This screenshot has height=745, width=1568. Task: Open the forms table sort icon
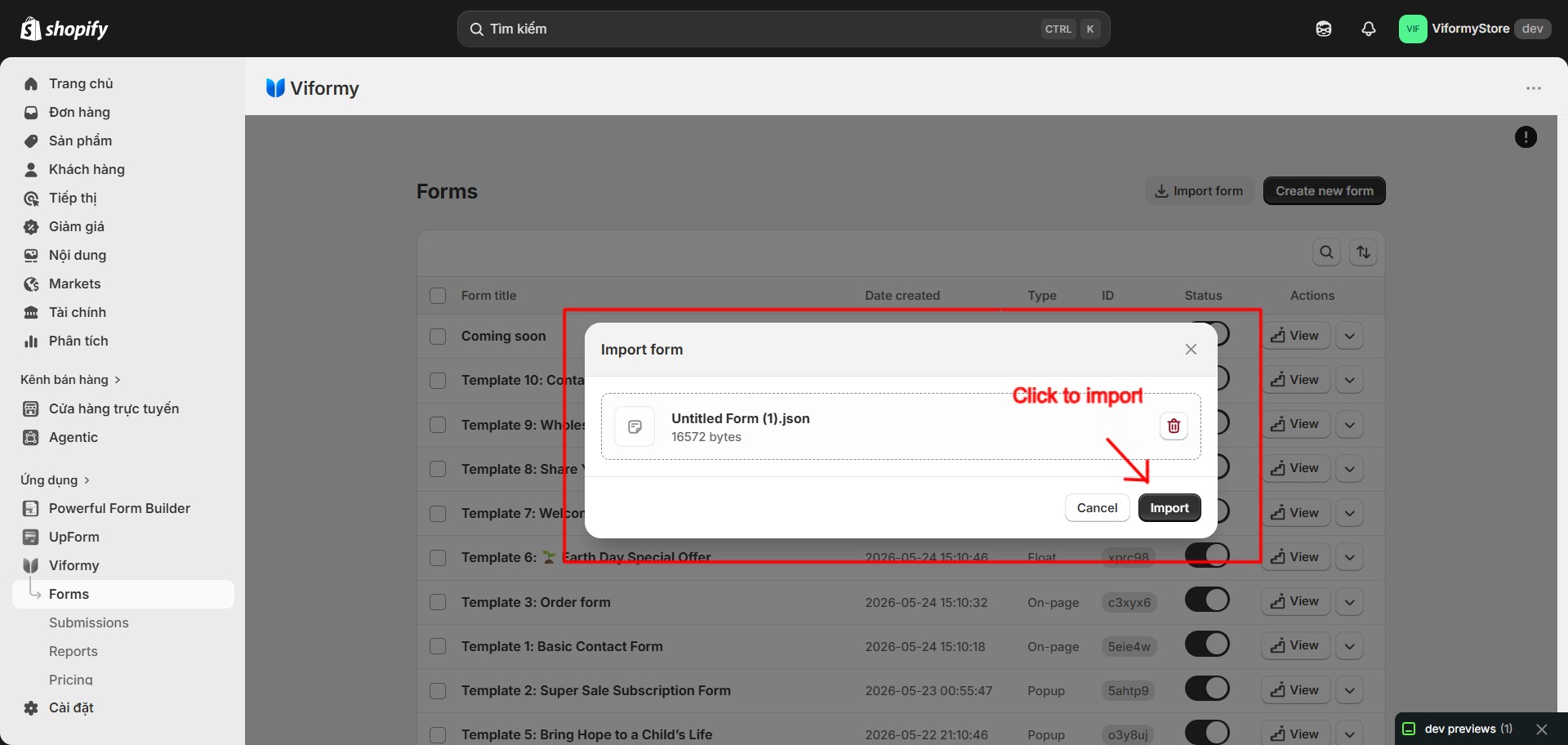(x=1364, y=252)
